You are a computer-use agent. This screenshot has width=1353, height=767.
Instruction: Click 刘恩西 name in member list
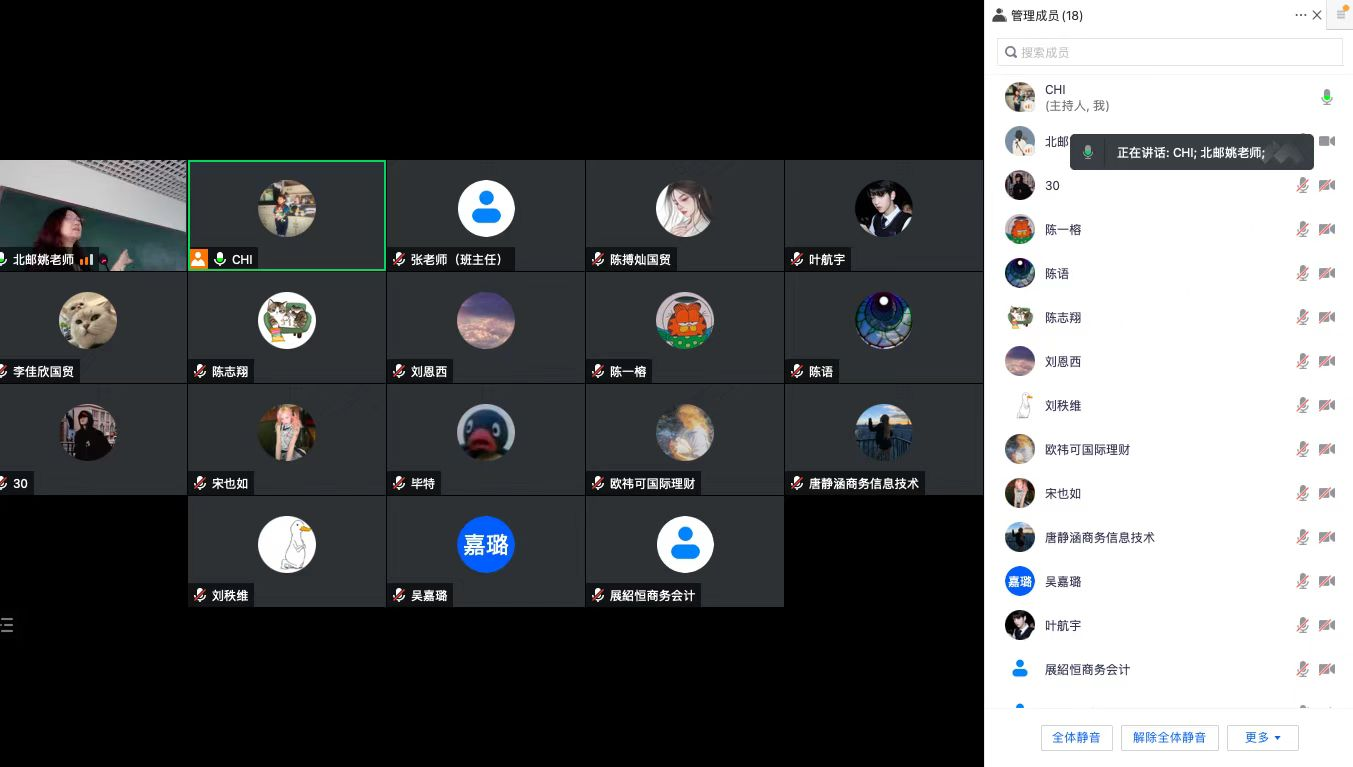[x=1063, y=361]
